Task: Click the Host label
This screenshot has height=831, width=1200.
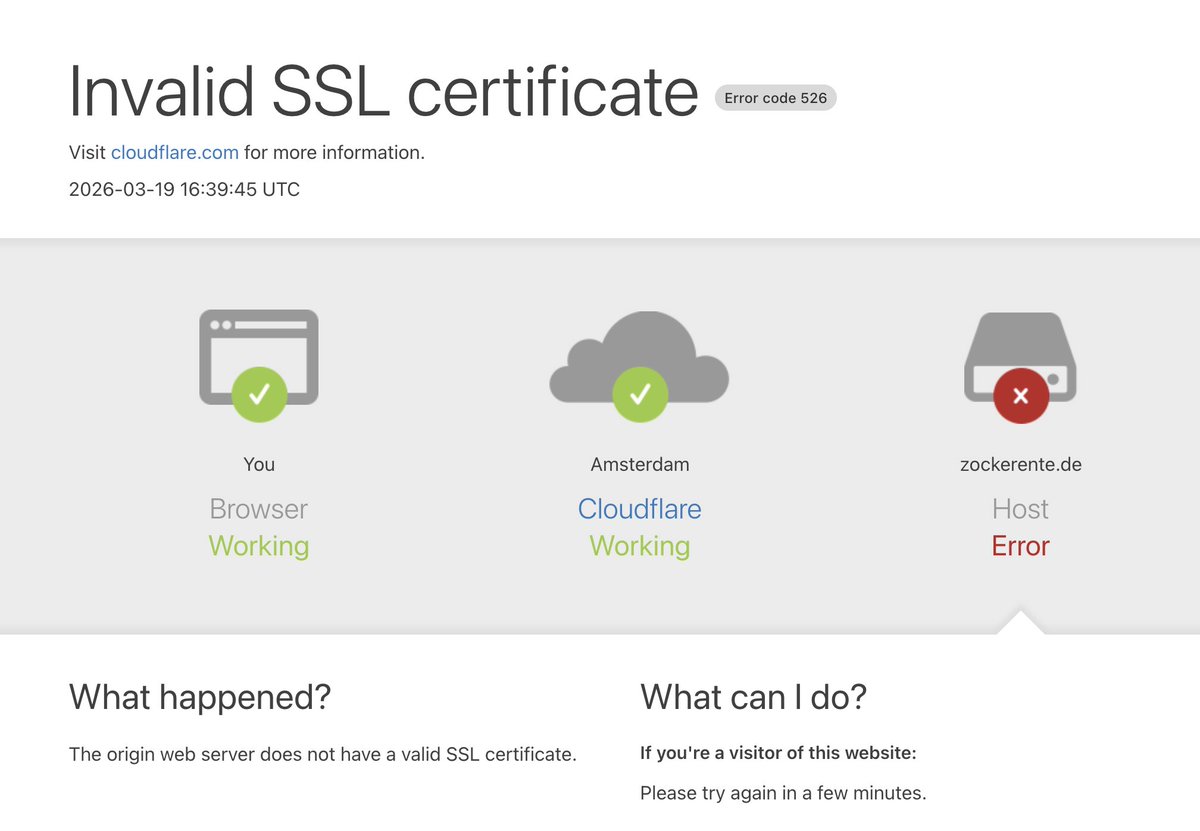Action: point(1020,509)
